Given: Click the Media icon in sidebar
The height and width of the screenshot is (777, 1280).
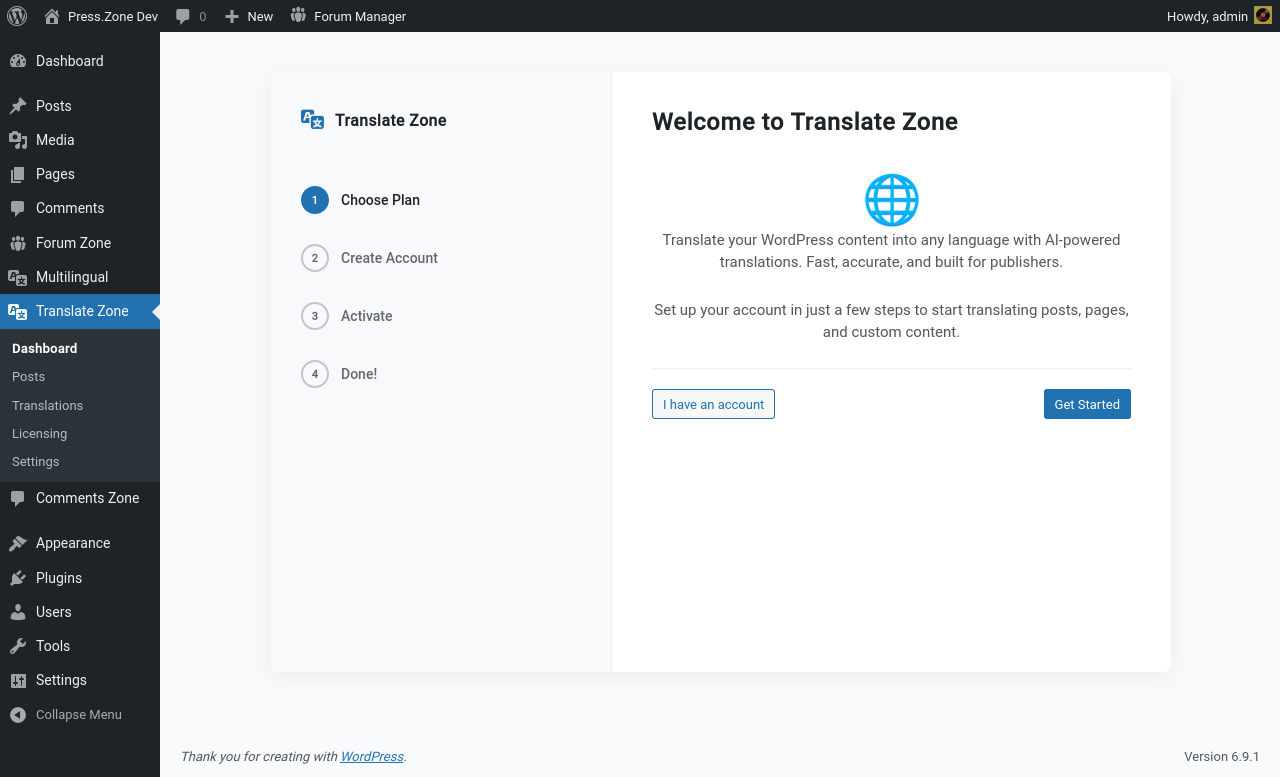Looking at the screenshot, I should [x=18, y=140].
